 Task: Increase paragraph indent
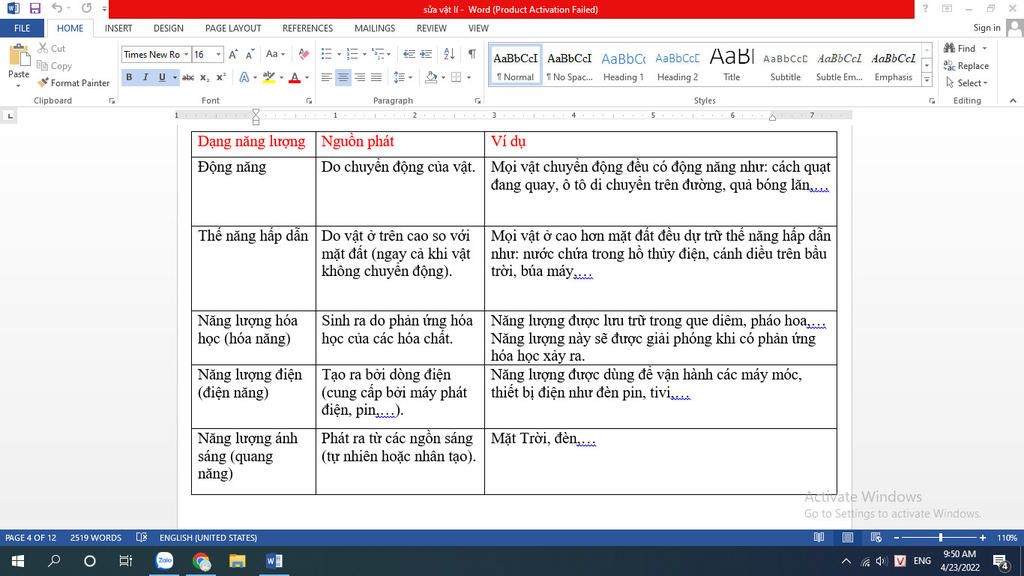[426, 54]
